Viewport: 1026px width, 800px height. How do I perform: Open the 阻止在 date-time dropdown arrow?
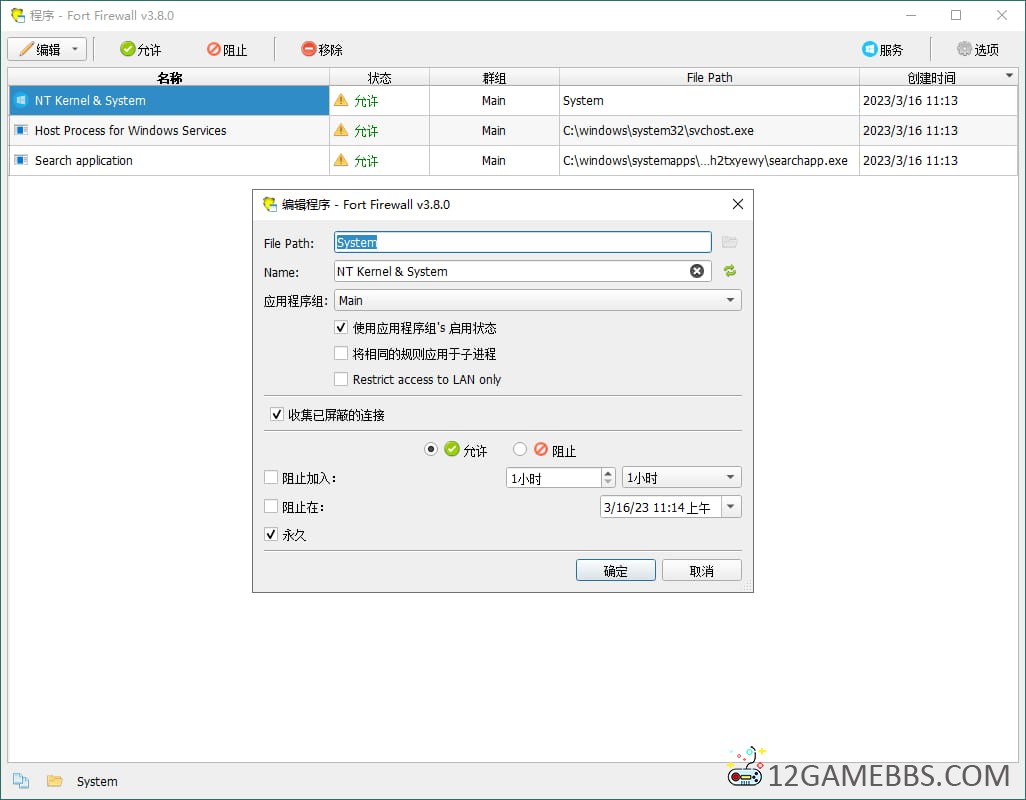pos(731,506)
